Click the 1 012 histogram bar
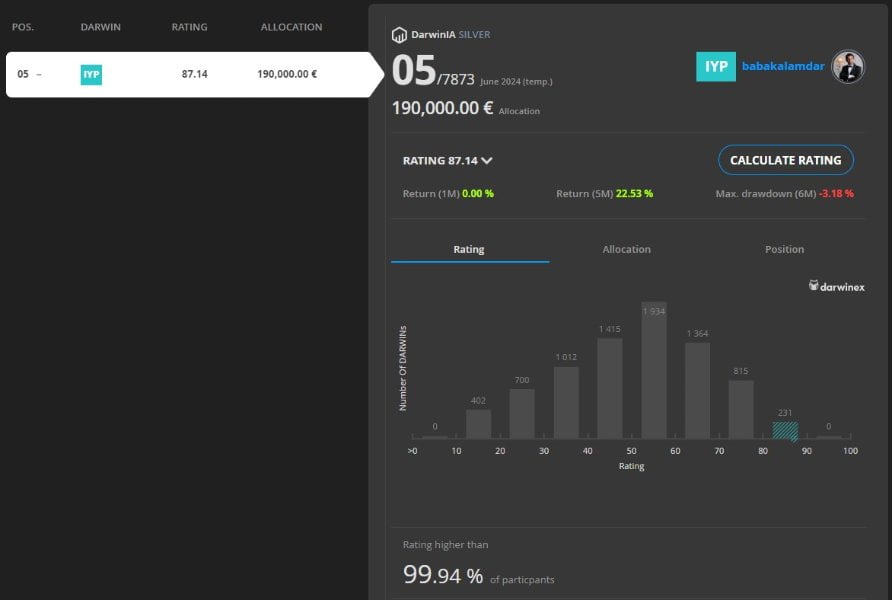 click(566, 403)
